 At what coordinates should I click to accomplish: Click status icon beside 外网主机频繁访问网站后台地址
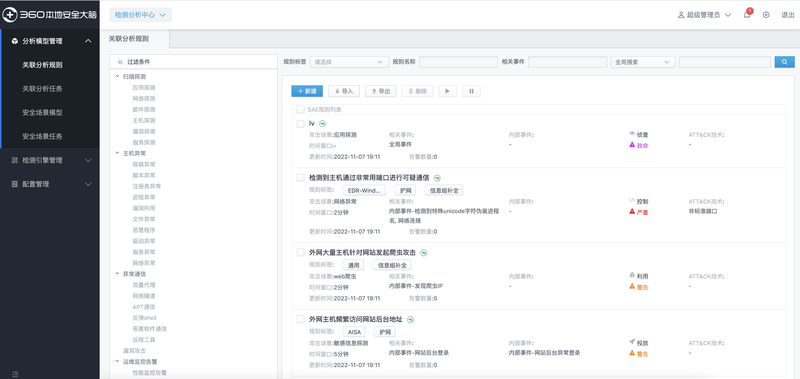pyautogui.click(x=410, y=320)
